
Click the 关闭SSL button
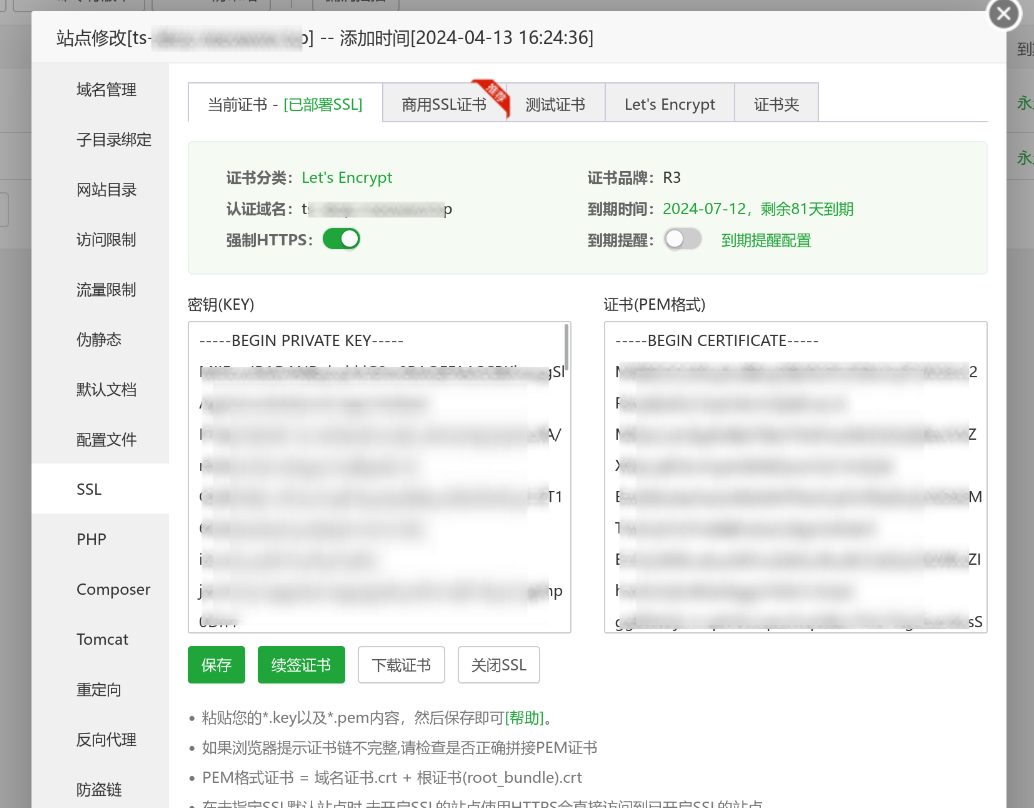point(499,665)
